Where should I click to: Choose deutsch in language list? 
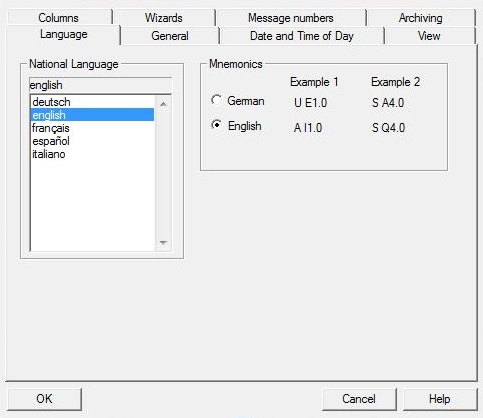click(93, 102)
